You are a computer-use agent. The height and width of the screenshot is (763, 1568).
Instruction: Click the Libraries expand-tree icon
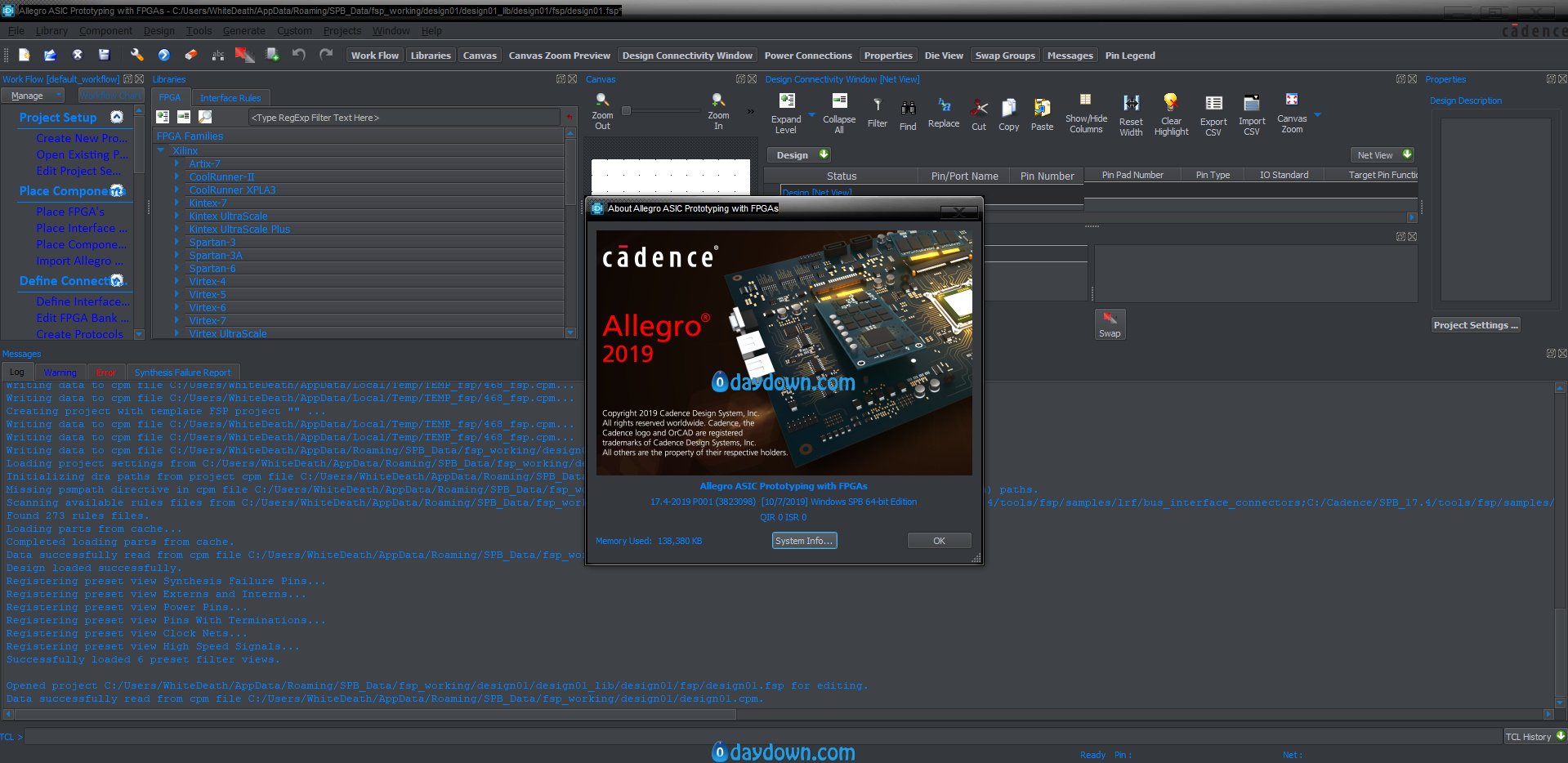(x=163, y=117)
